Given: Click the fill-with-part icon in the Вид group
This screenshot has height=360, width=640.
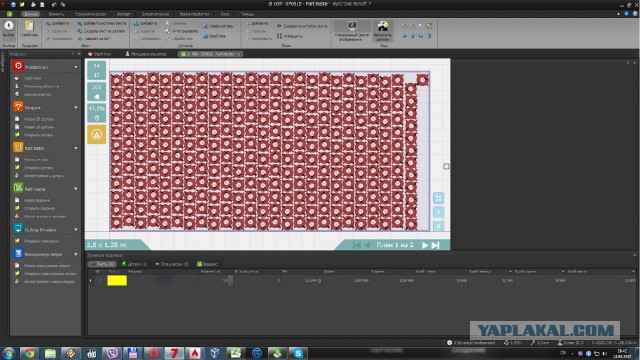Looking at the screenshot, I should pyautogui.click(x=382, y=31).
